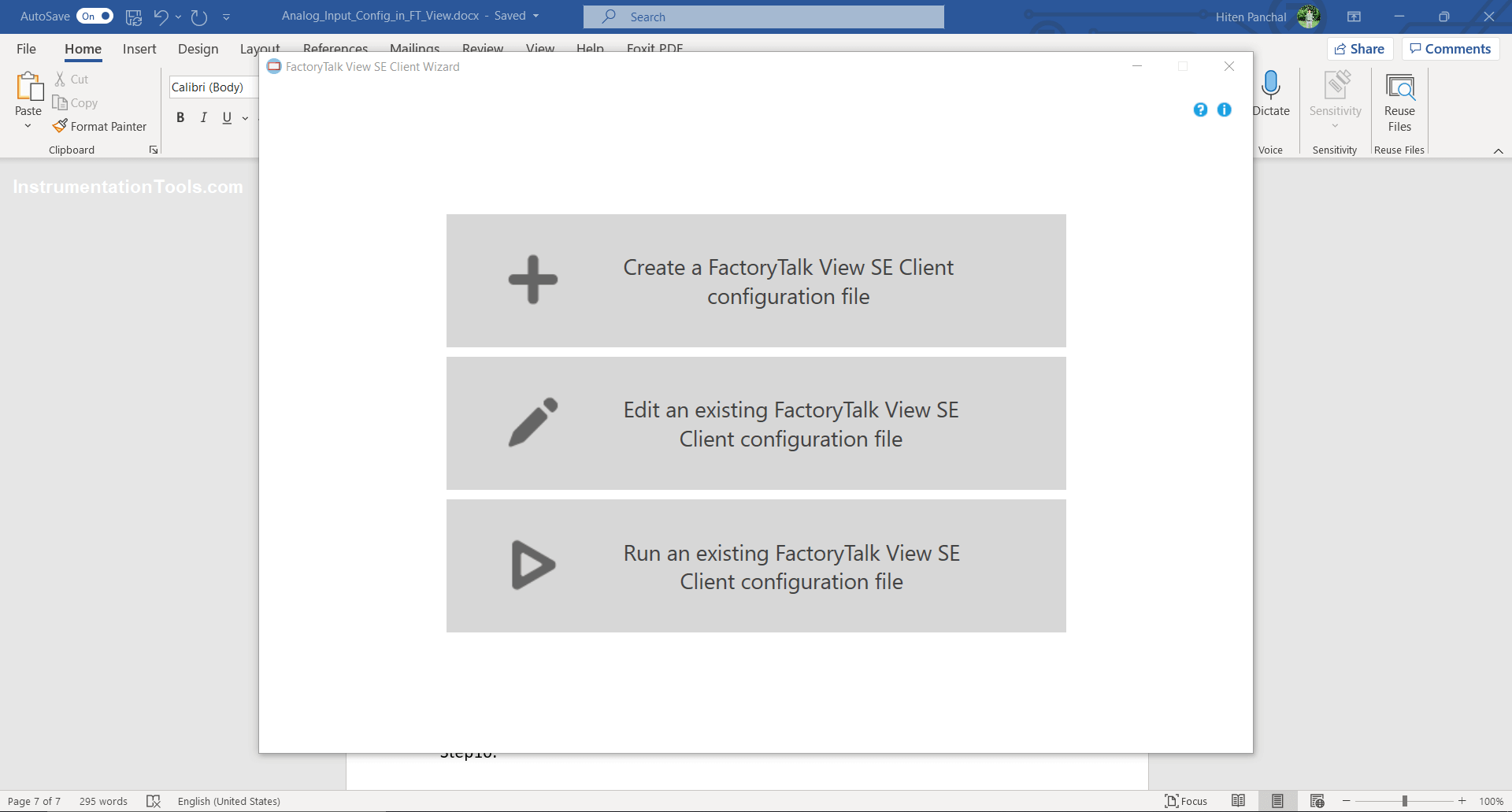
Task: Click the zoom in plus button
Action: click(x=1462, y=801)
